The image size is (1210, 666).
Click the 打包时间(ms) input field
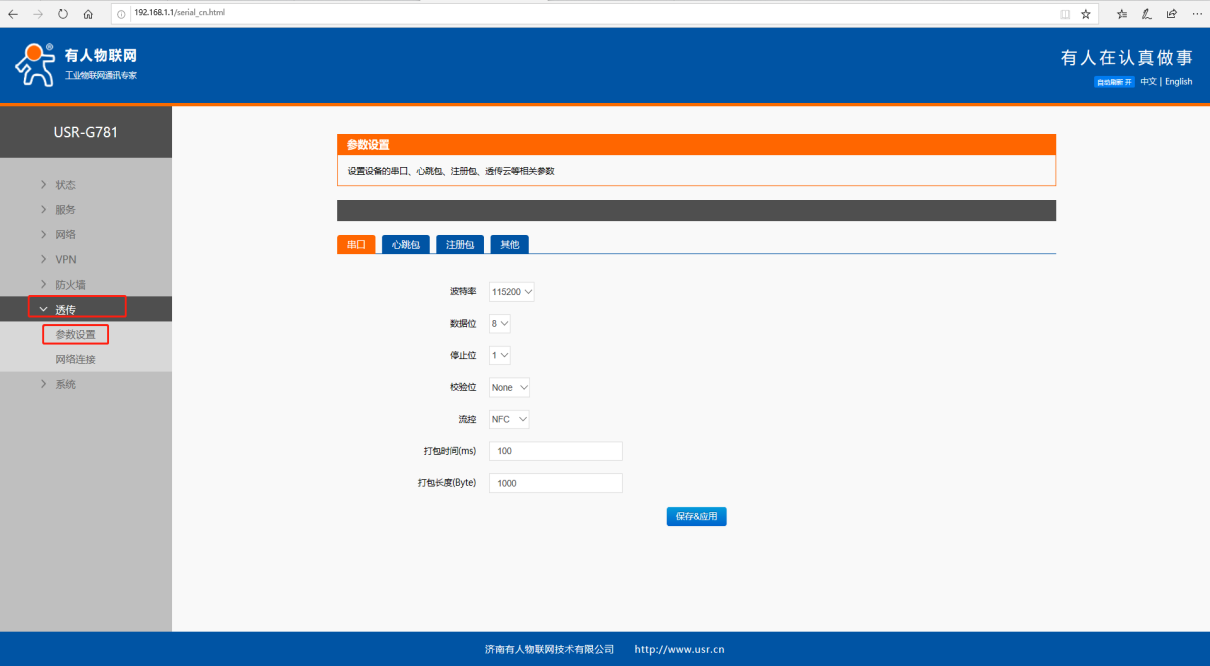point(555,452)
